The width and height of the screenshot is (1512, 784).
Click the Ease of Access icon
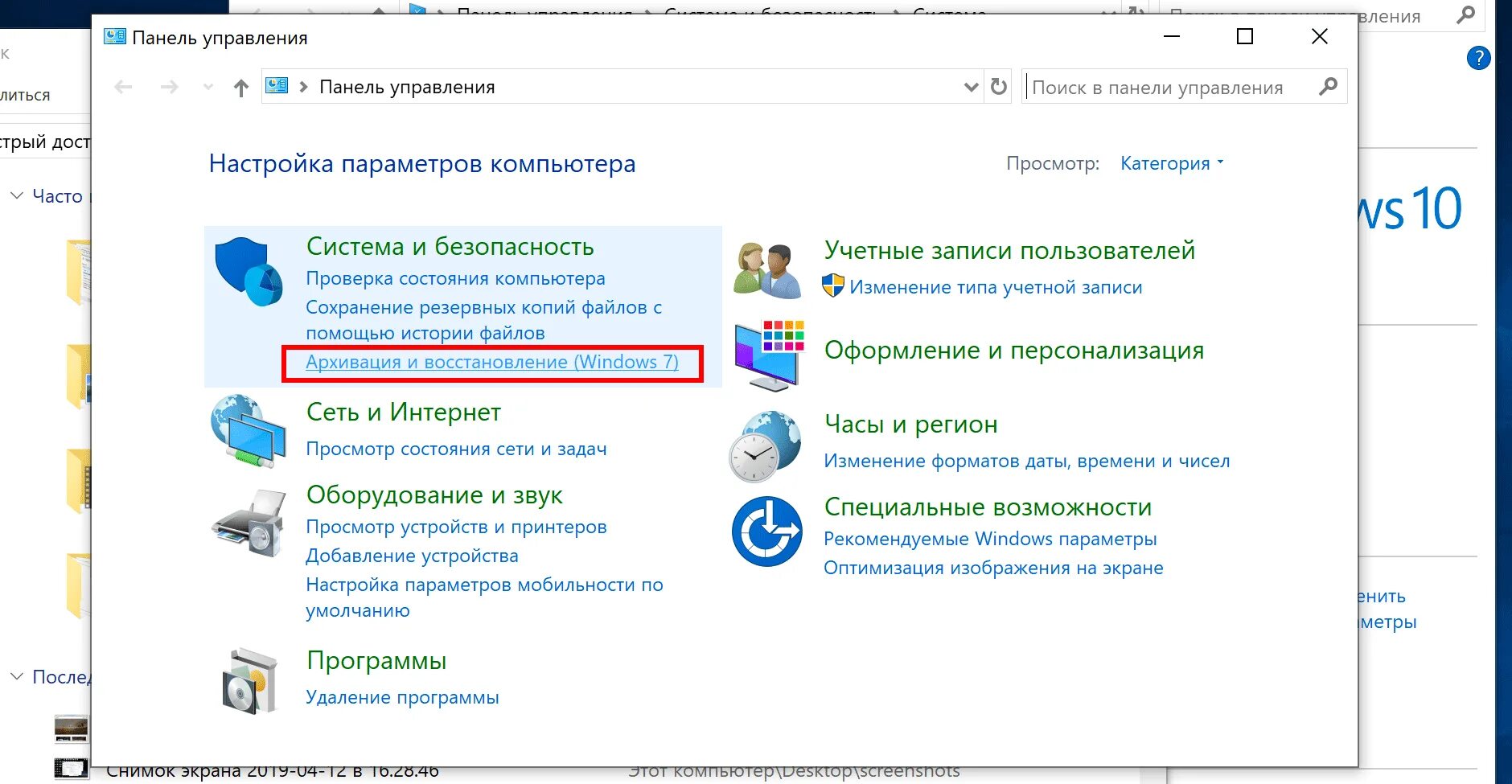(x=766, y=532)
